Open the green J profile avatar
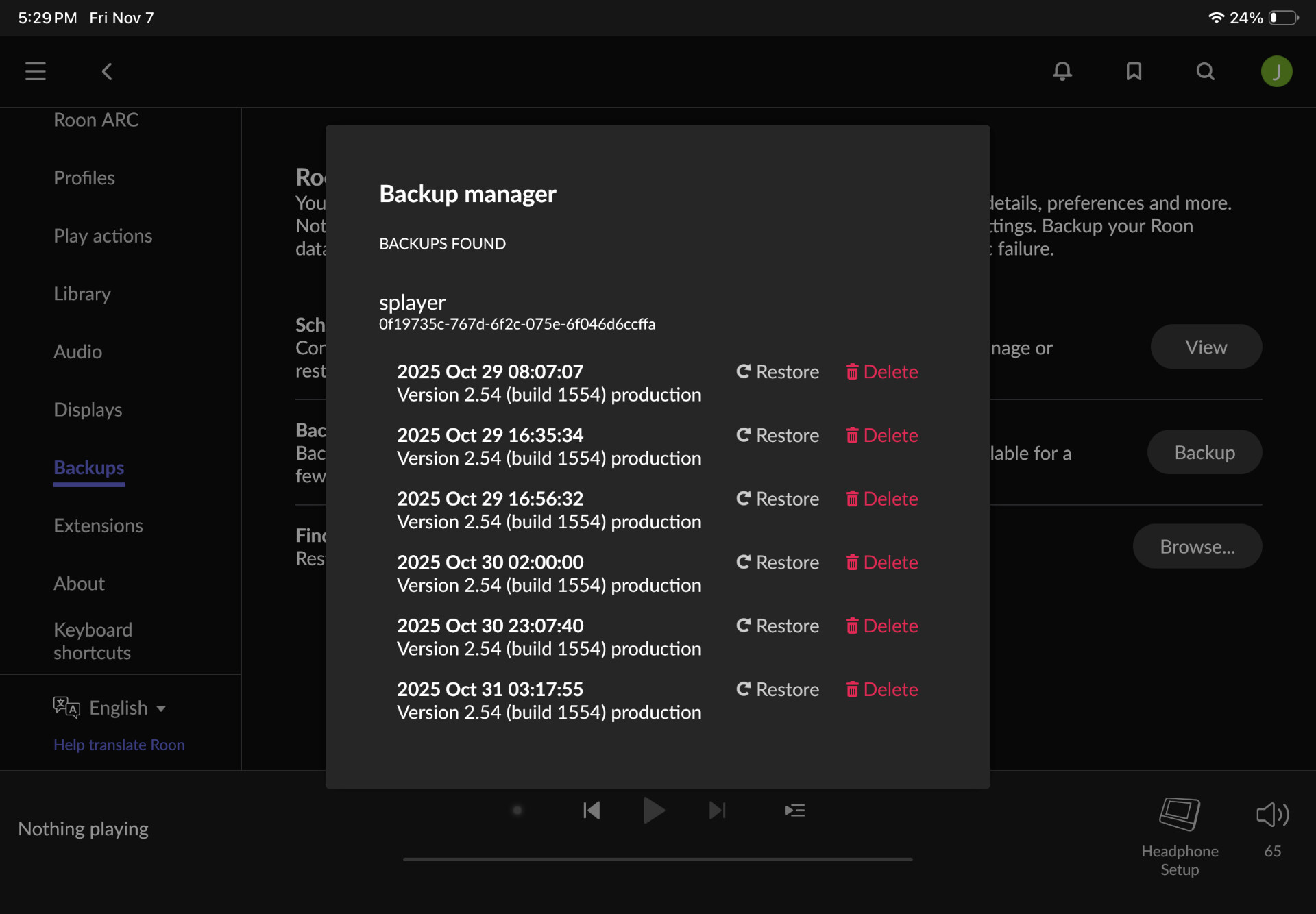The width and height of the screenshot is (1316, 914). click(x=1276, y=71)
